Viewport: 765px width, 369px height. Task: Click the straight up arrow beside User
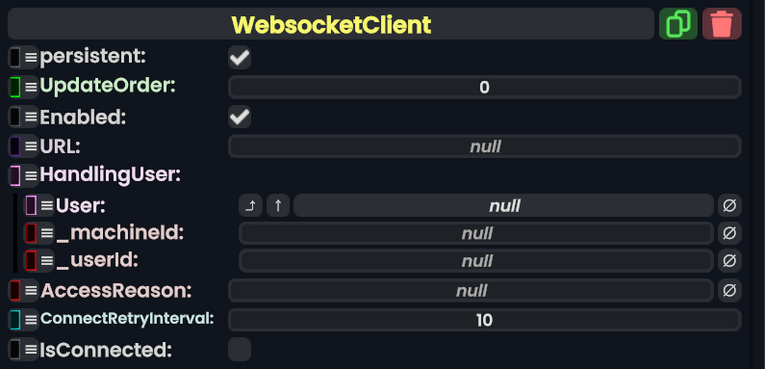pos(278,205)
